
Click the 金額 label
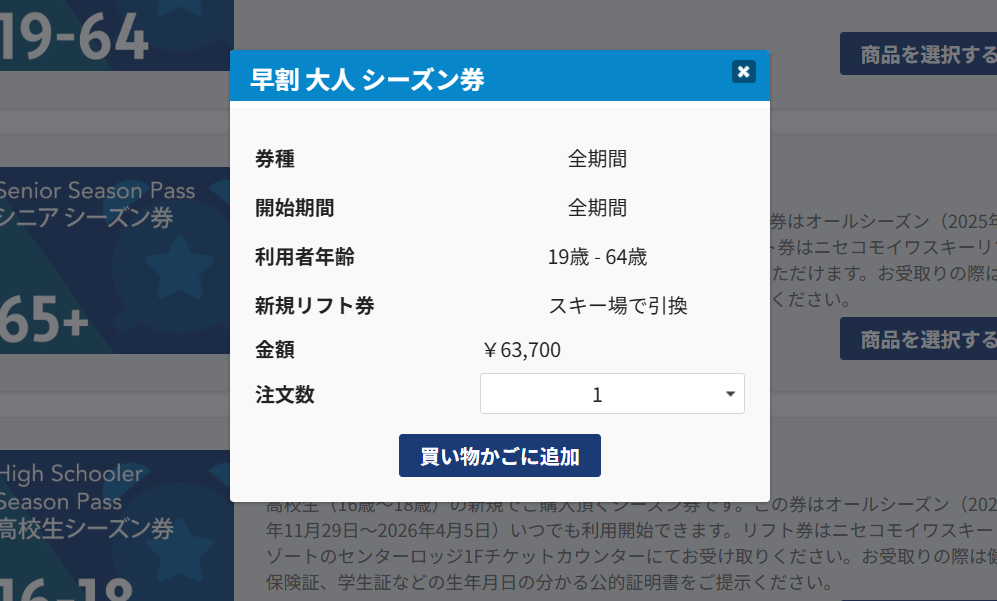(275, 350)
